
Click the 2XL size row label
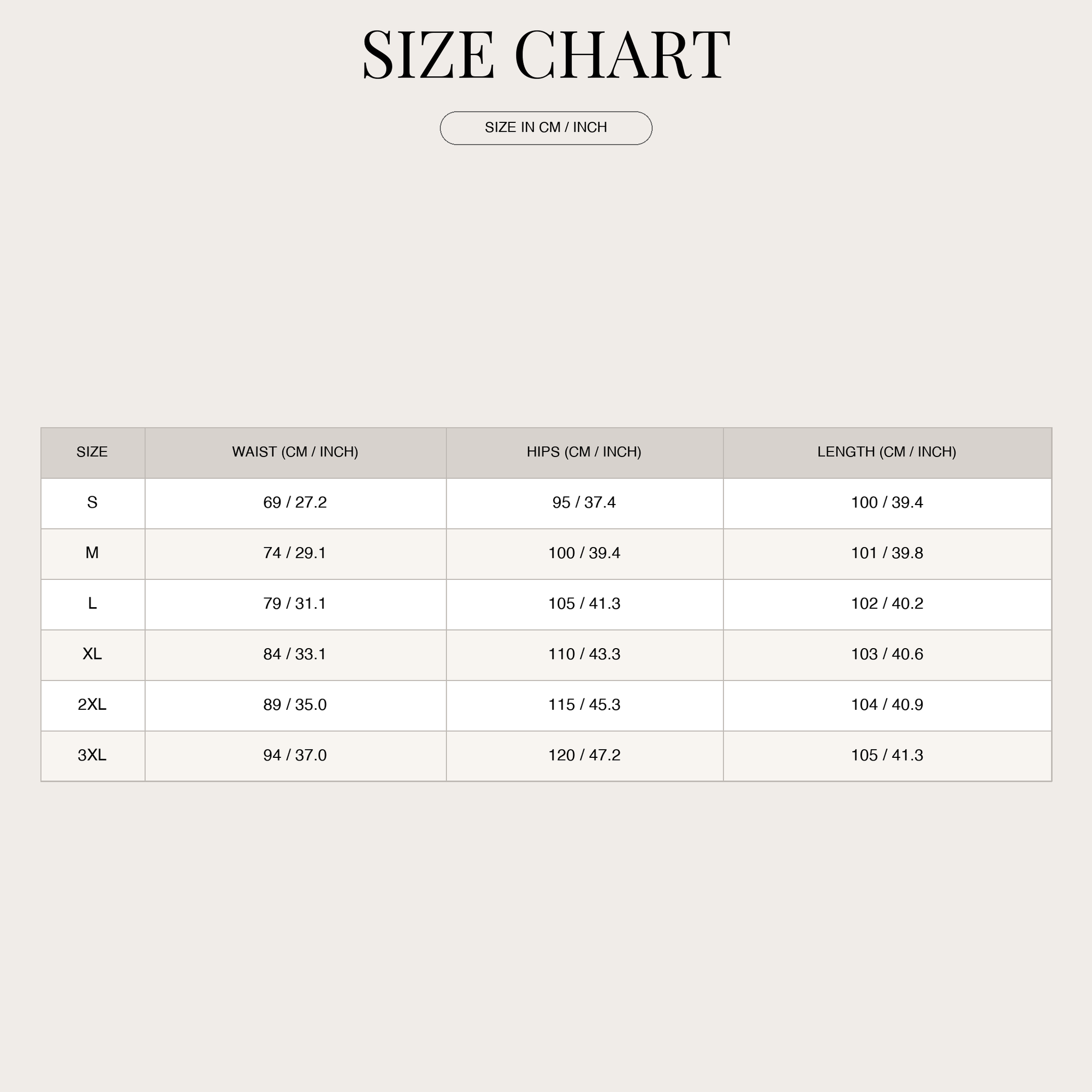pos(93,705)
